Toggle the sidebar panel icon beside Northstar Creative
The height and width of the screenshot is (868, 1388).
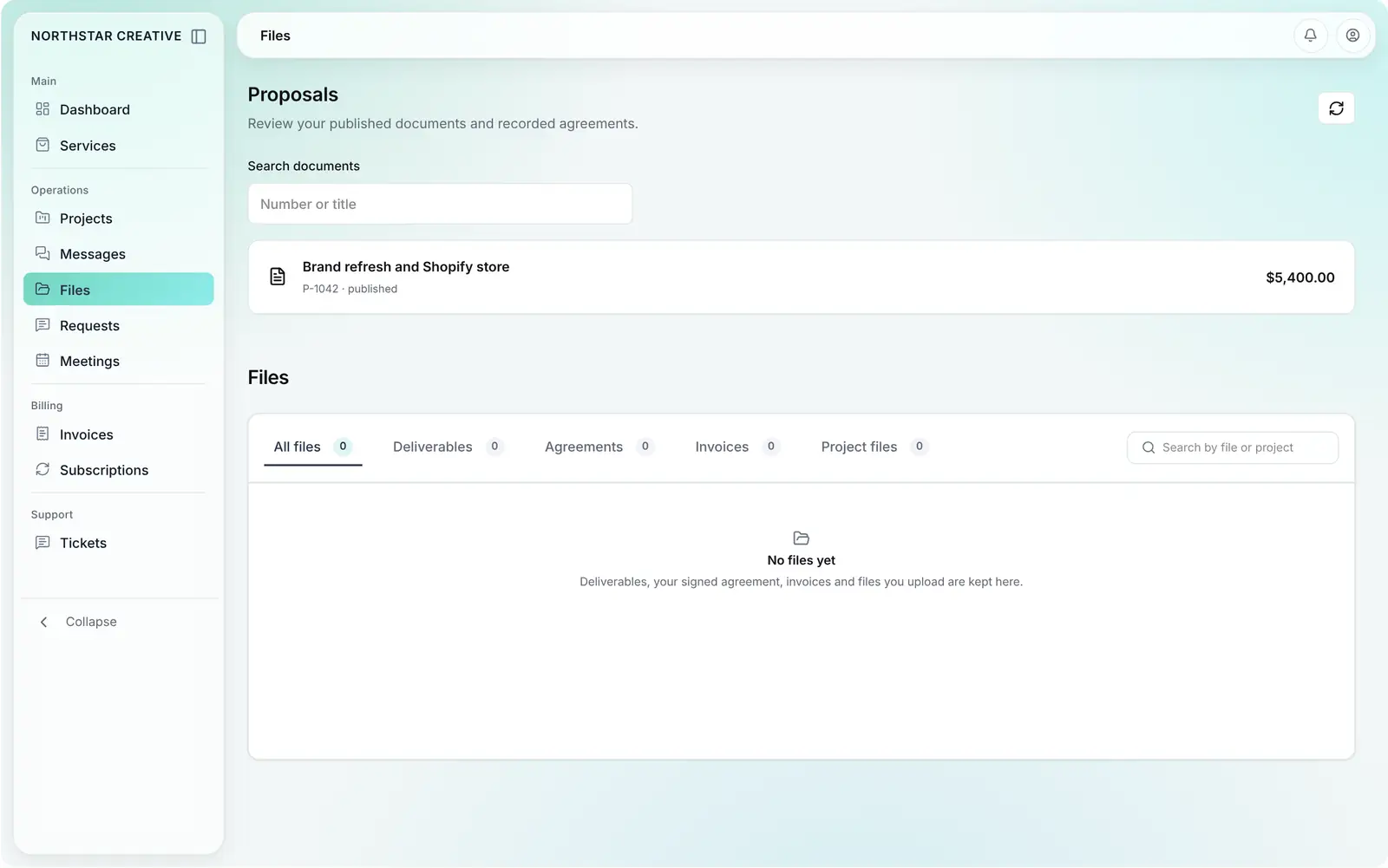click(x=199, y=36)
